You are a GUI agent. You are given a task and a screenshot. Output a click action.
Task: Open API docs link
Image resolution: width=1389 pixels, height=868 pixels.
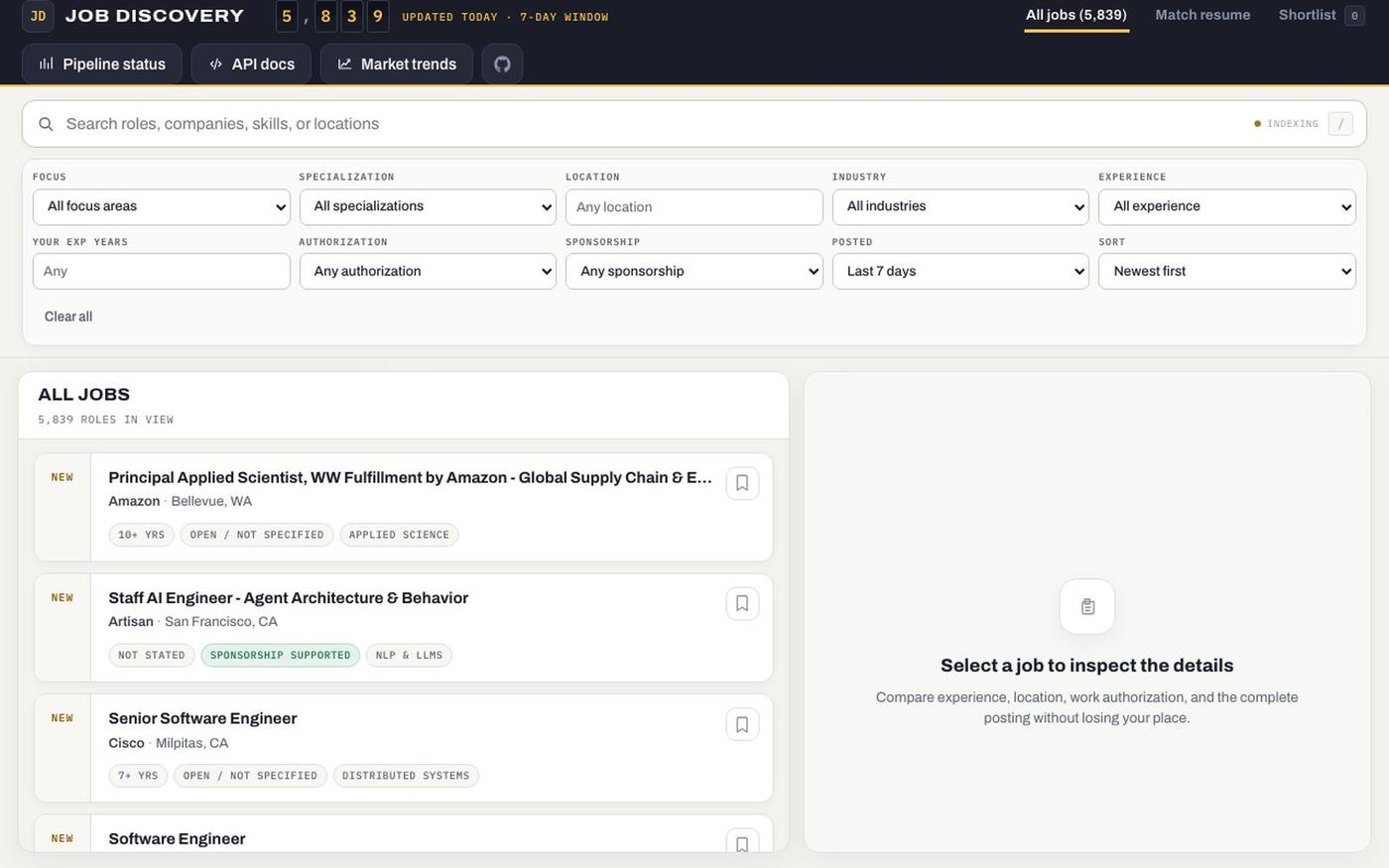tap(251, 64)
